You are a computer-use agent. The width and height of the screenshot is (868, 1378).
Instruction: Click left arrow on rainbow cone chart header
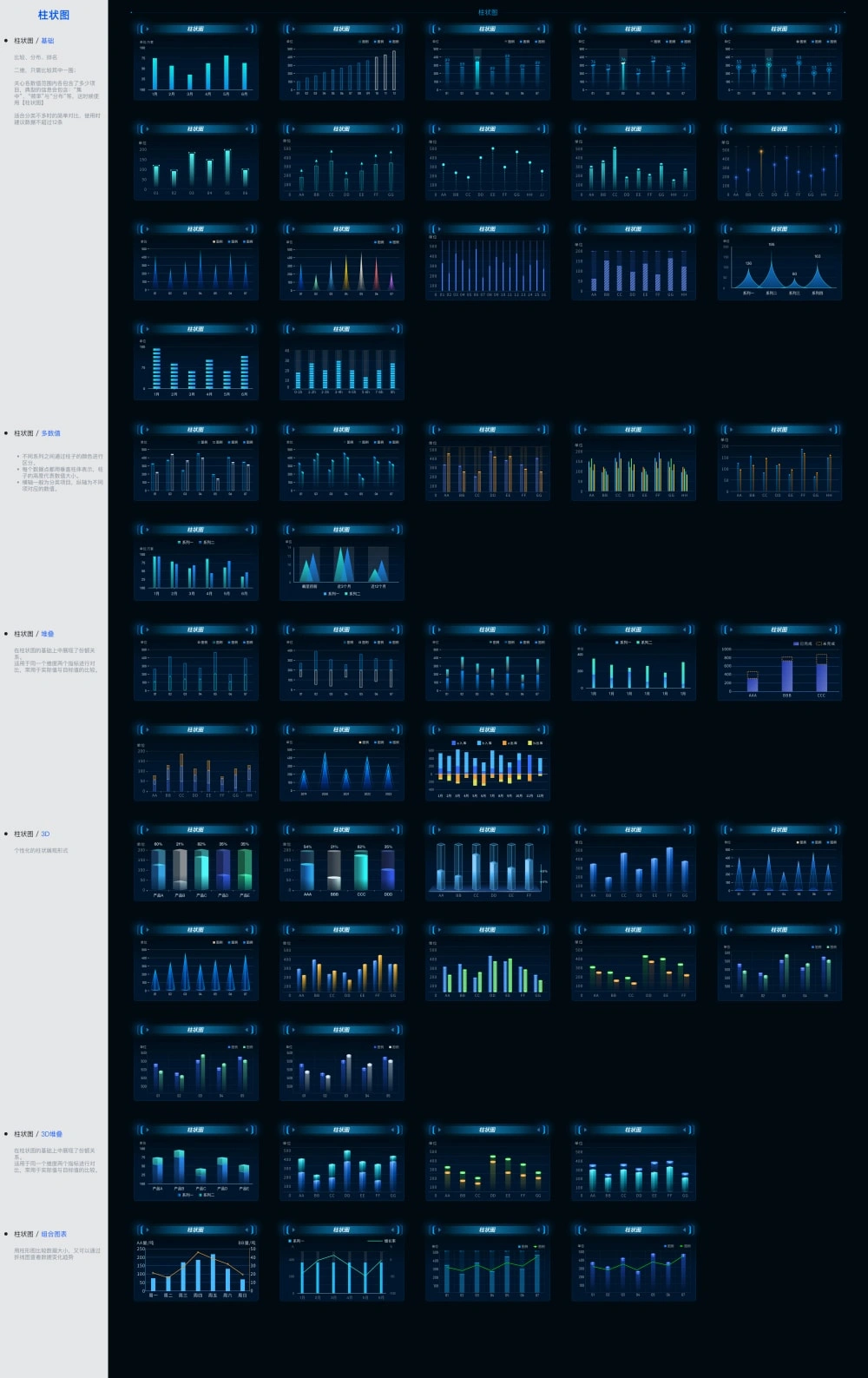pos(291,229)
